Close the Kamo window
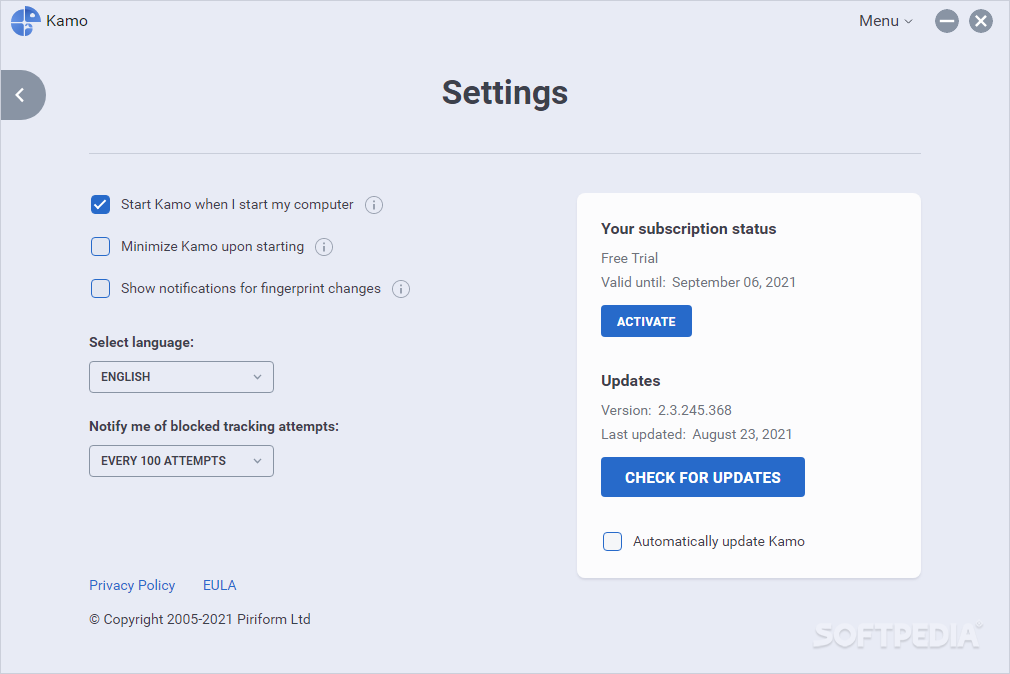1010x674 pixels. 980,21
